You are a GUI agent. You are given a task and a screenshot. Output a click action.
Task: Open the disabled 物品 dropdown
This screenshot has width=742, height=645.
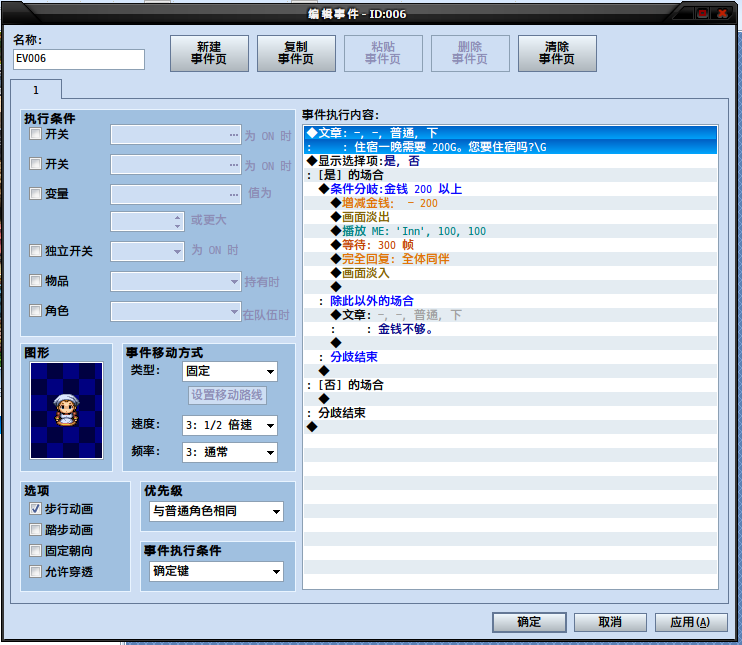(x=176, y=282)
